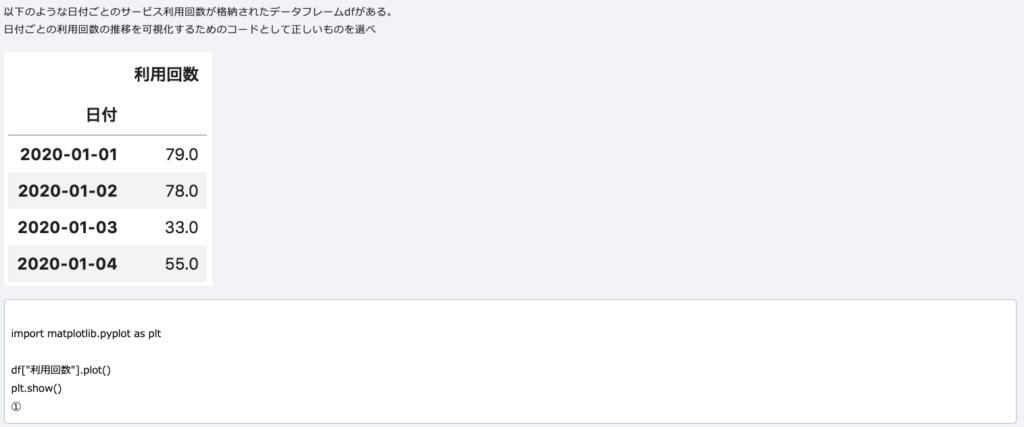Click the plt.show() code line

point(37,388)
